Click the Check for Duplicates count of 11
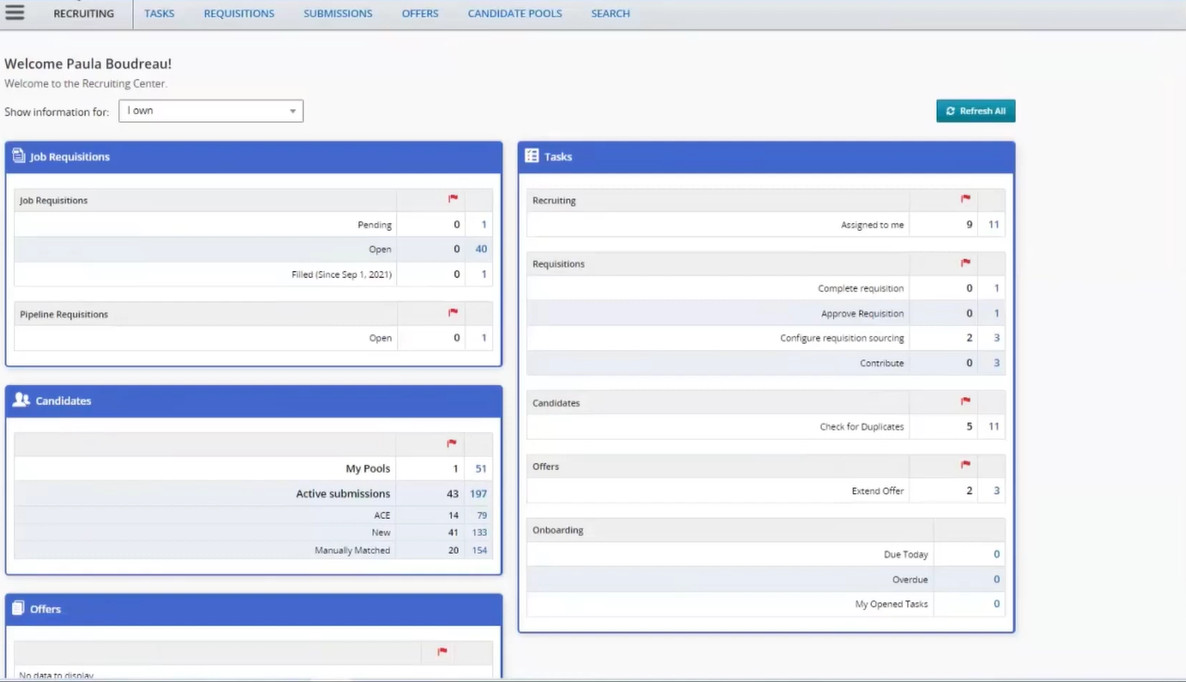1186x682 pixels. 993,426
